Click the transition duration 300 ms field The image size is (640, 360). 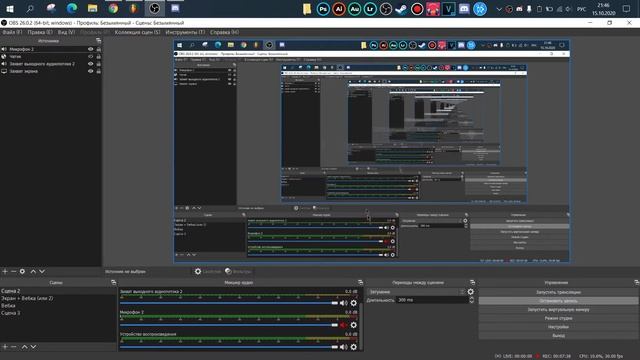click(x=432, y=300)
